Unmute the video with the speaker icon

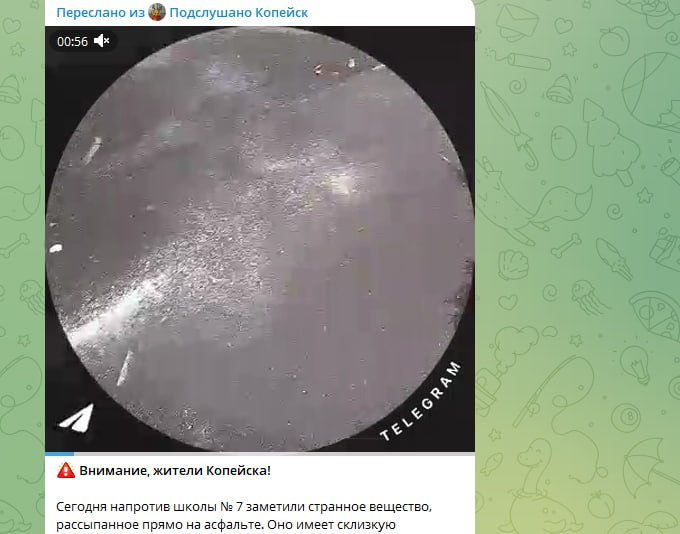pyautogui.click(x=101, y=41)
